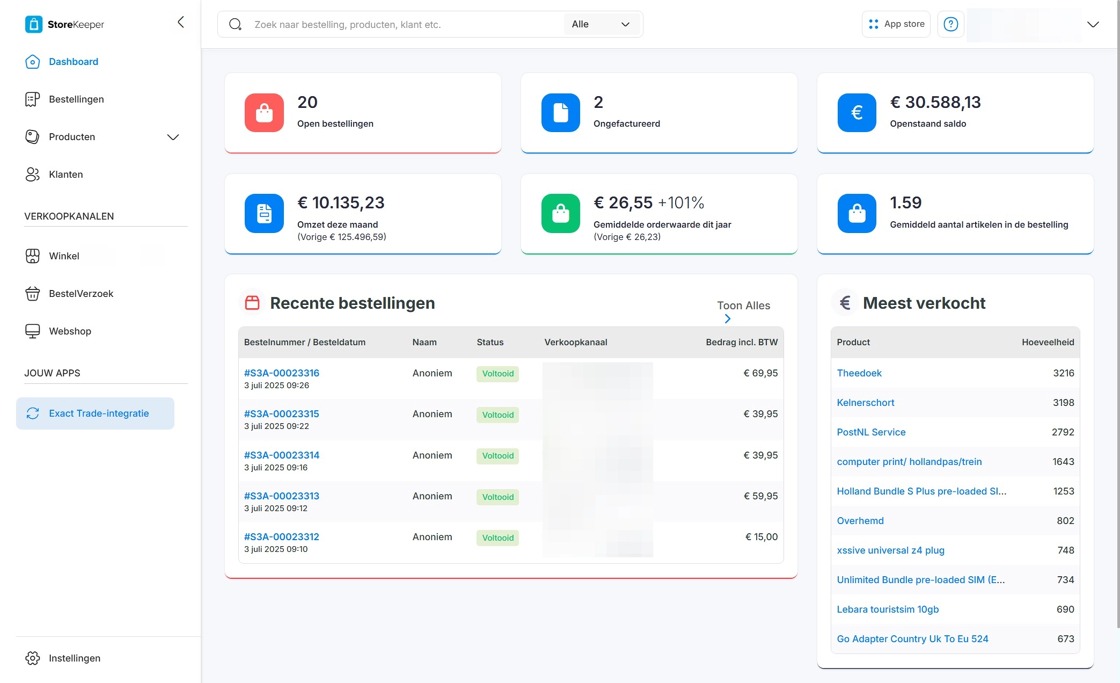
Task: Open the Kelnerschort product
Action: click(x=866, y=402)
